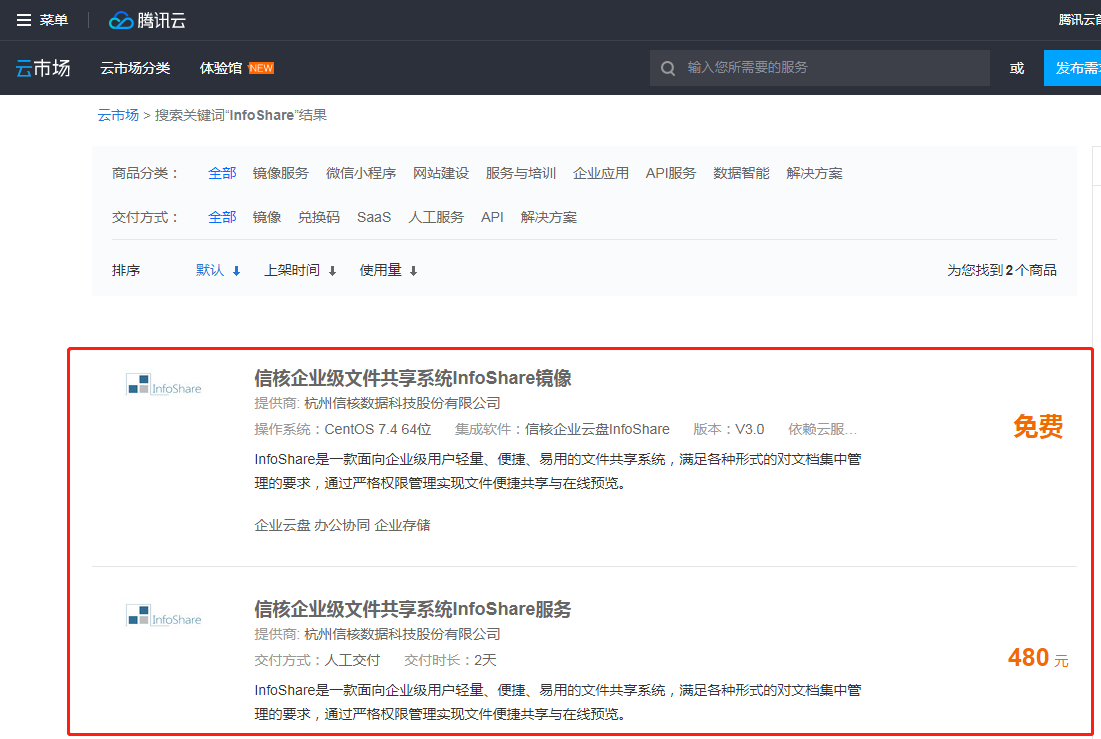Click the 云市场 breadcrumb link
The width and height of the screenshot is (1101, 739).
click(x=118, y=115)
